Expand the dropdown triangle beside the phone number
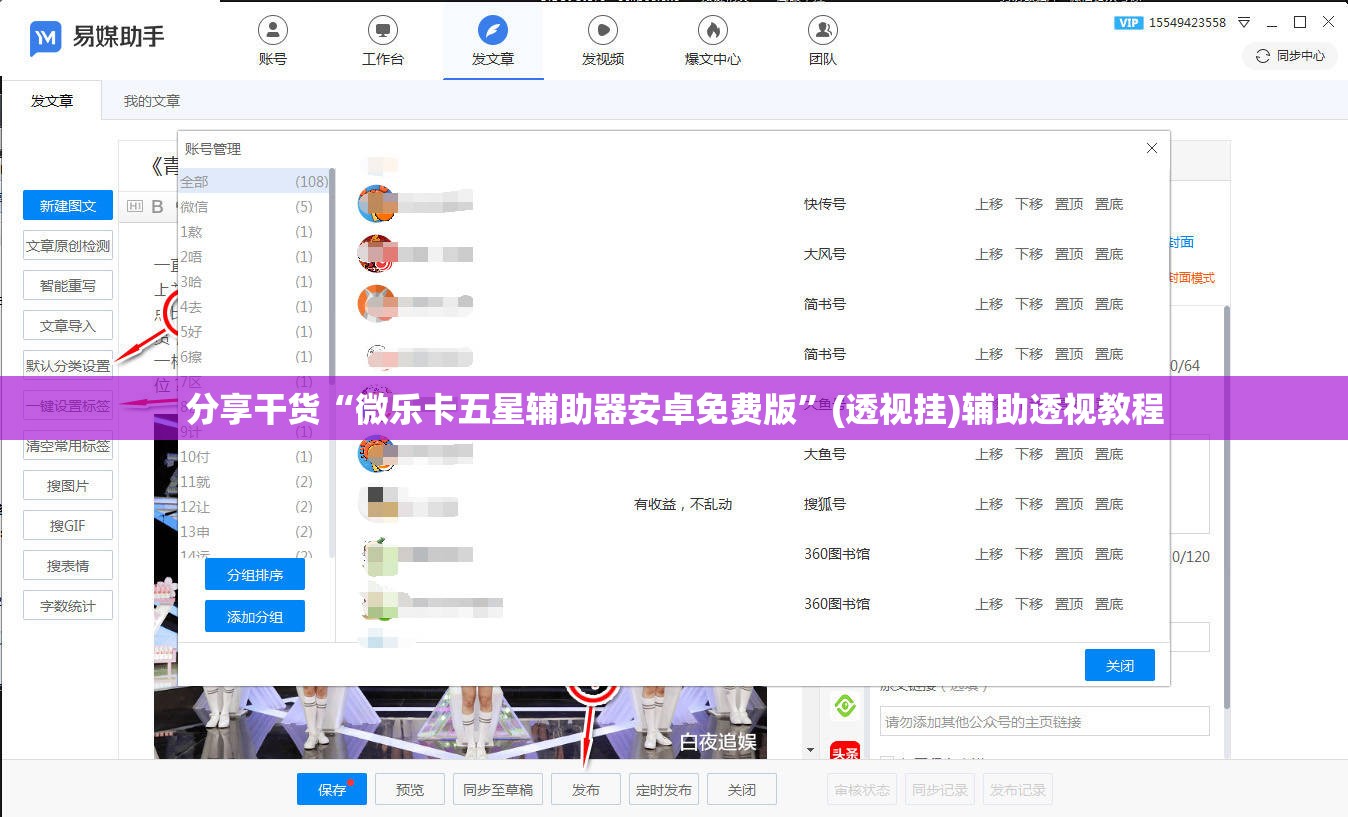The height and width of the screenshot is (817, 1348). (x=1244, y=23)
